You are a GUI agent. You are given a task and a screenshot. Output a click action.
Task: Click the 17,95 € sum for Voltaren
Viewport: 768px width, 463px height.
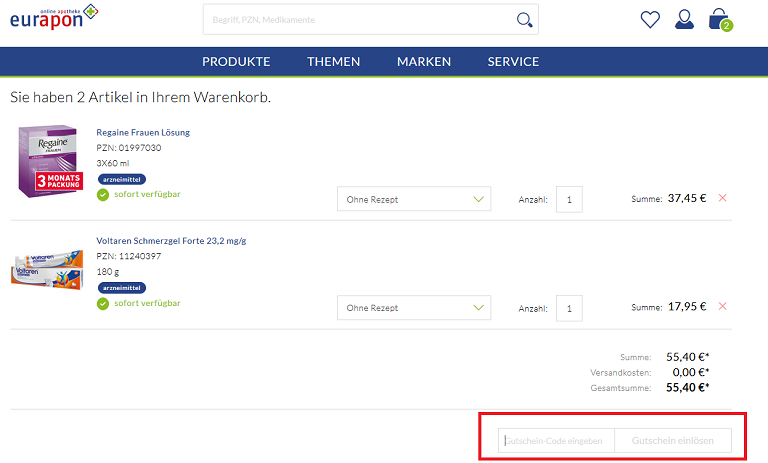coord(687,306)
